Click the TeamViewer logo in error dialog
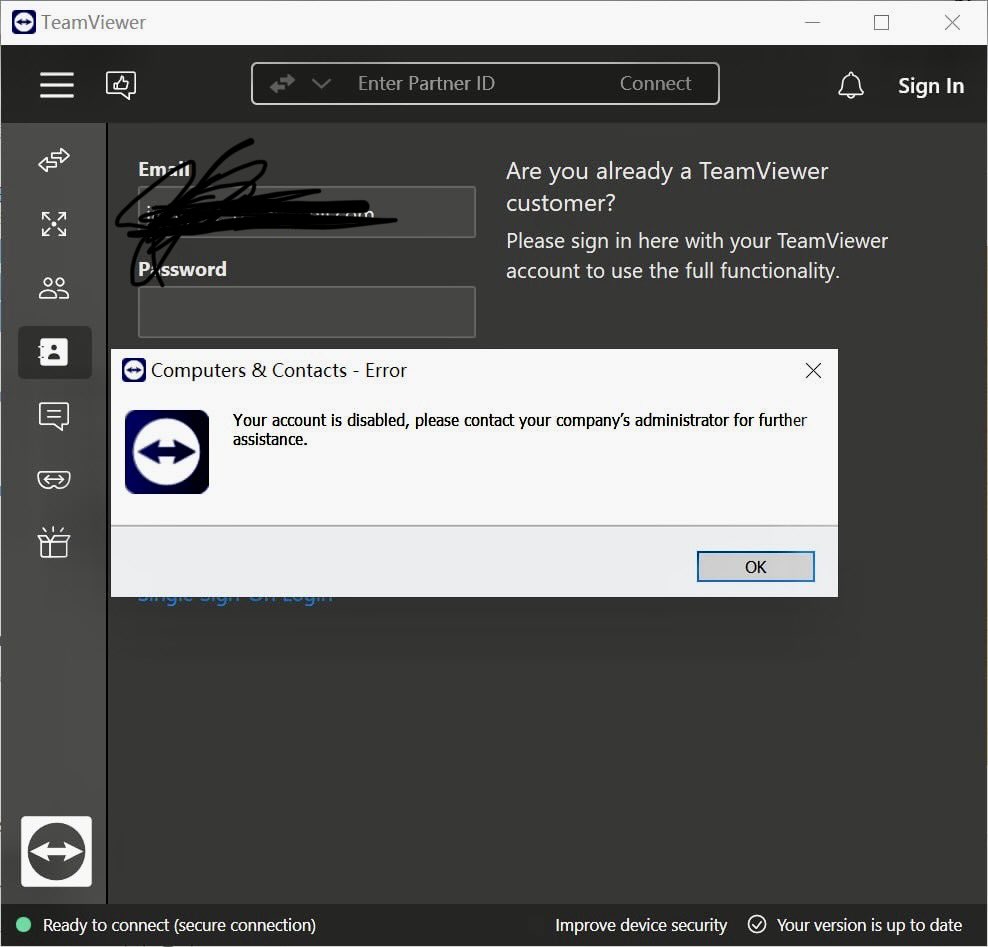The image size is (988, 947). pyautogui.click(x=167, y=452)
